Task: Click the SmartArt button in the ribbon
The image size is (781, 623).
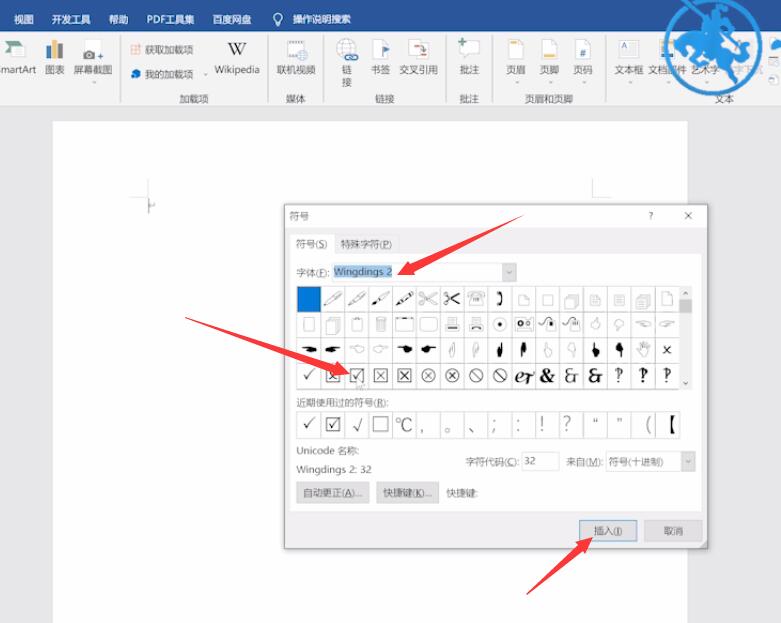Action: [16, 58]
